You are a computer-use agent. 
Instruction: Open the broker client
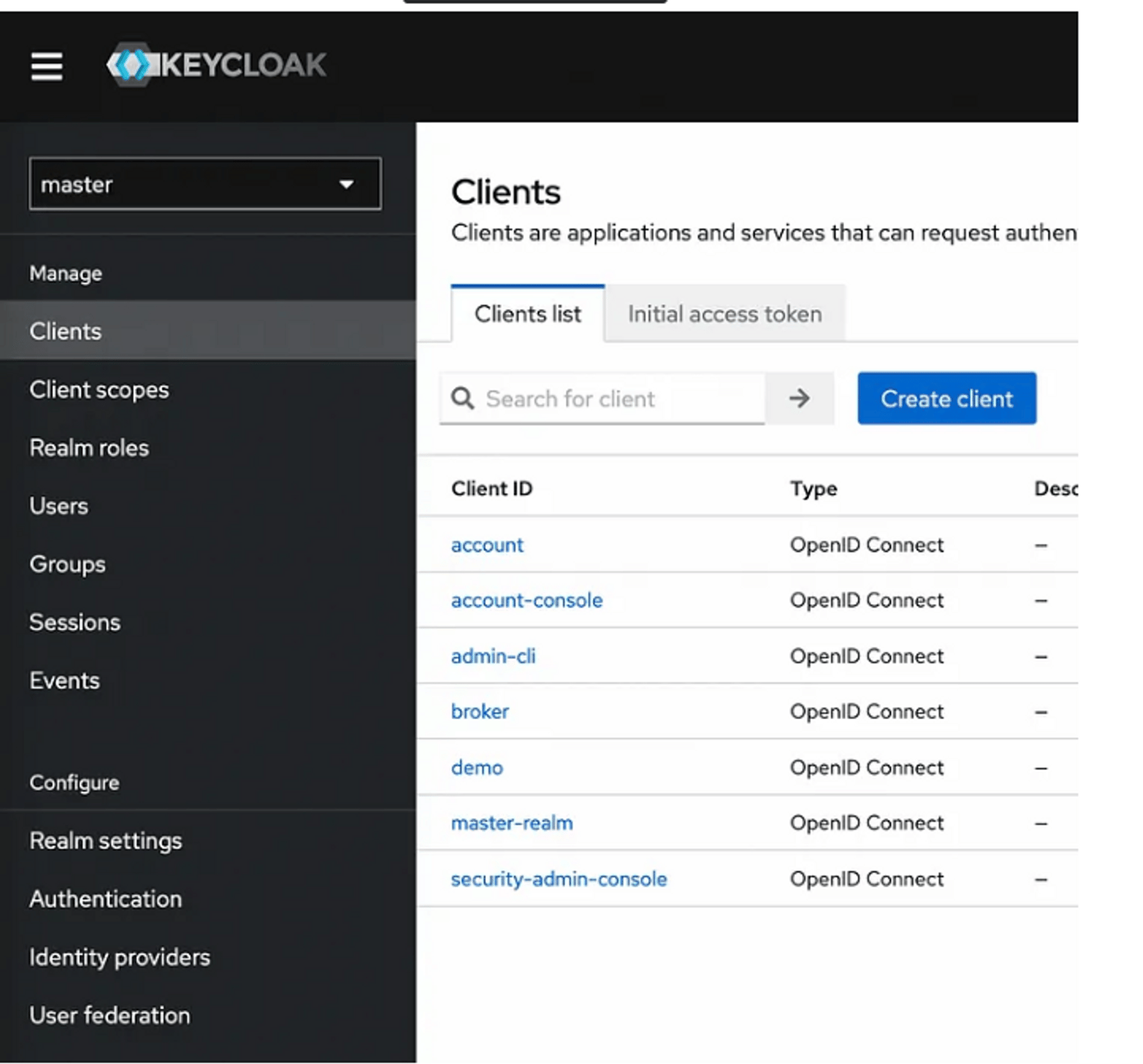click(480, 712)
